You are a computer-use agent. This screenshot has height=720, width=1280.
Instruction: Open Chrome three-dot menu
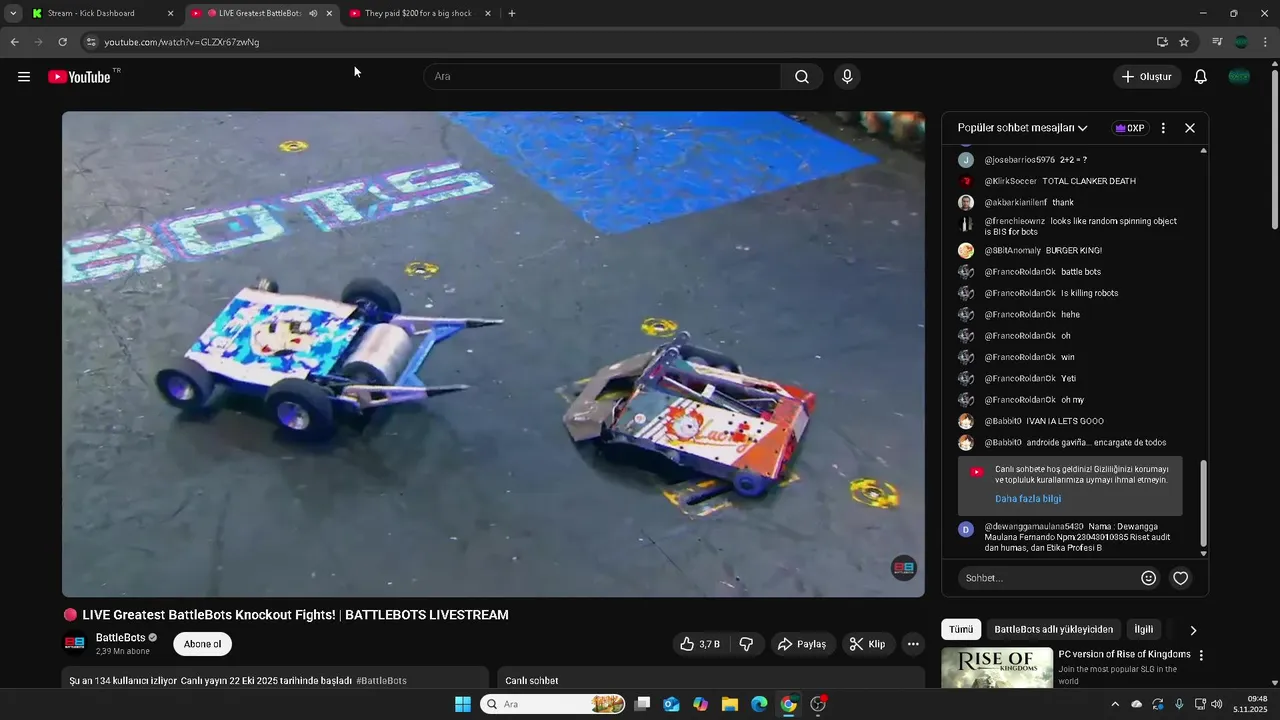click(1266, 42)
